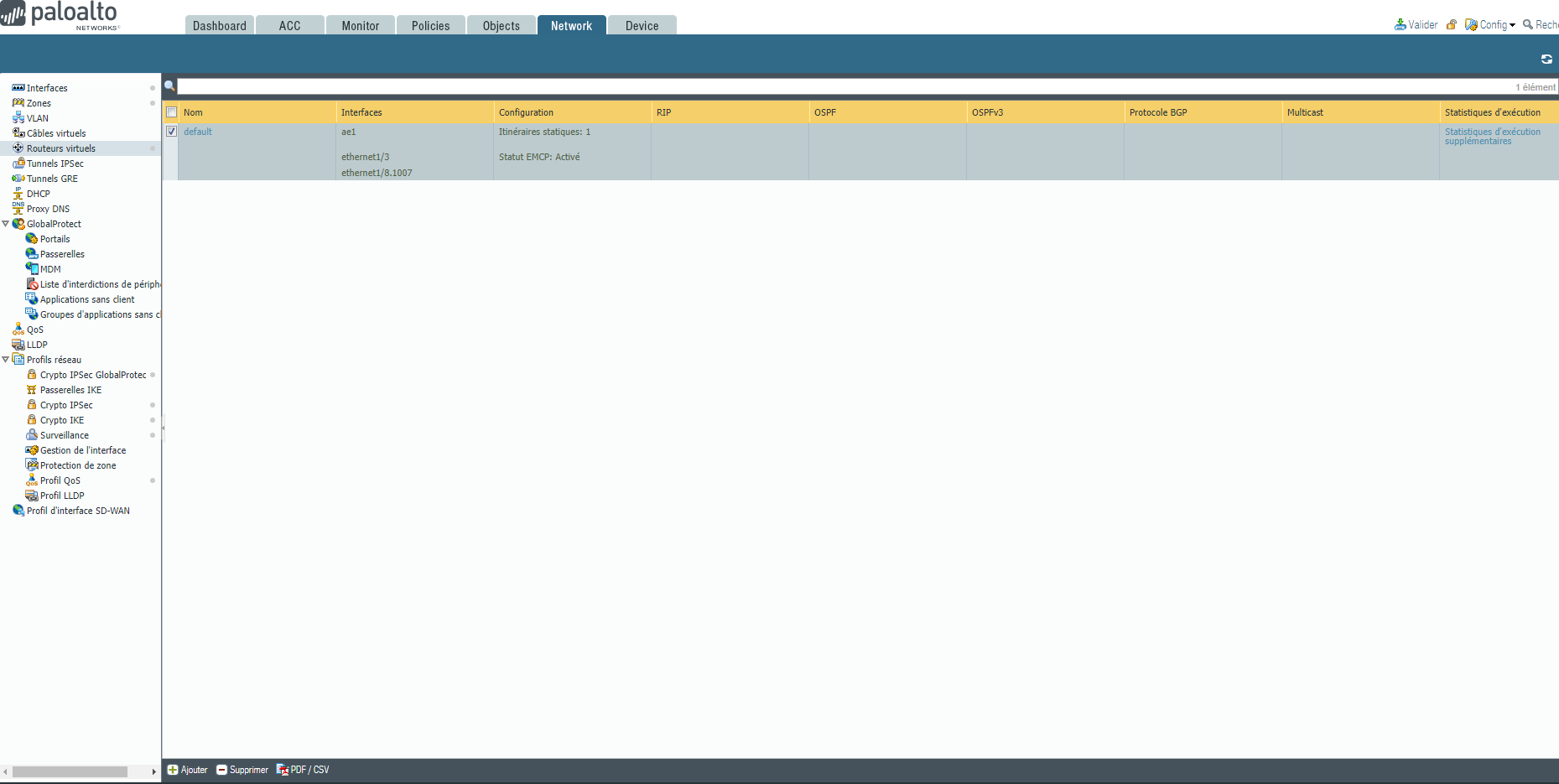
Task: Switch to the Policies tab
Action: (x=431, y=26)
